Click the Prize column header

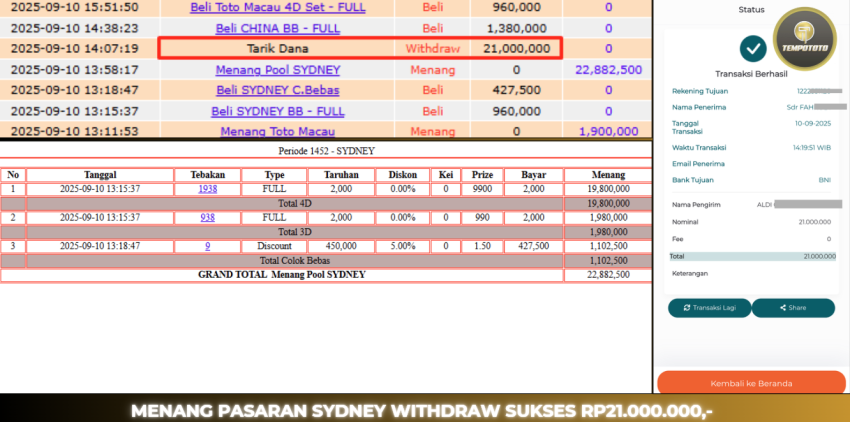pos(482,175)
